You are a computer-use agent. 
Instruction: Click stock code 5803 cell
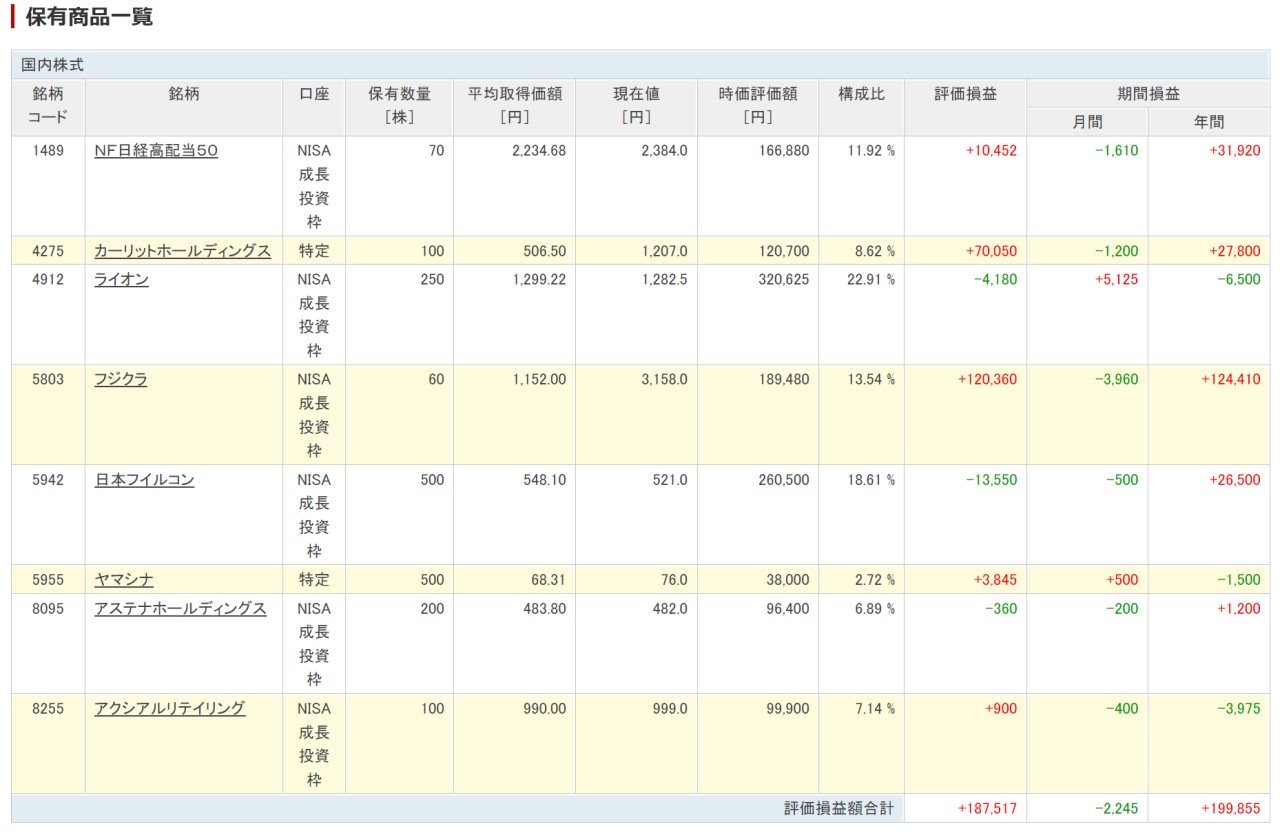tap(48, 380)
